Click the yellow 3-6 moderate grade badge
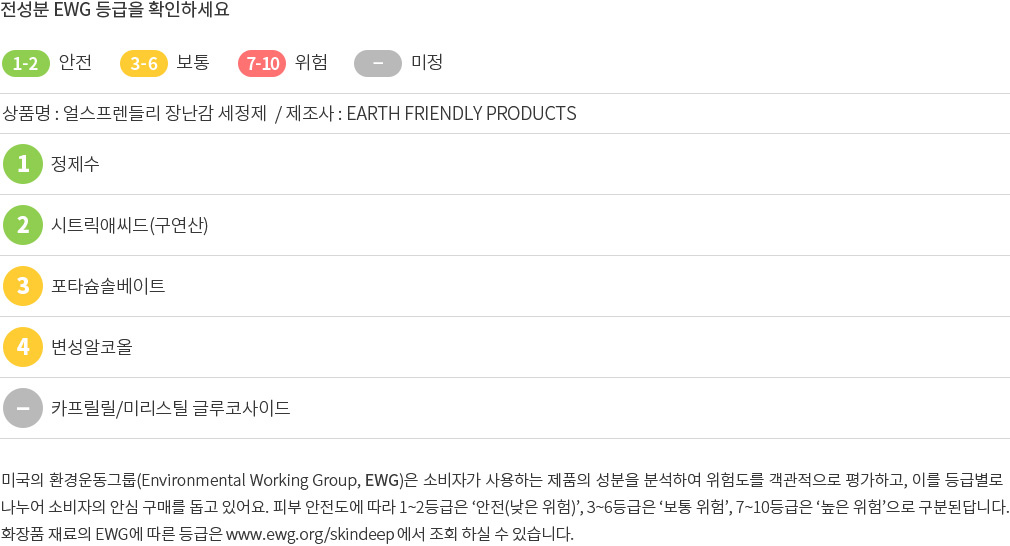Viewport: 1010px width, 546px height. (144, 63)
